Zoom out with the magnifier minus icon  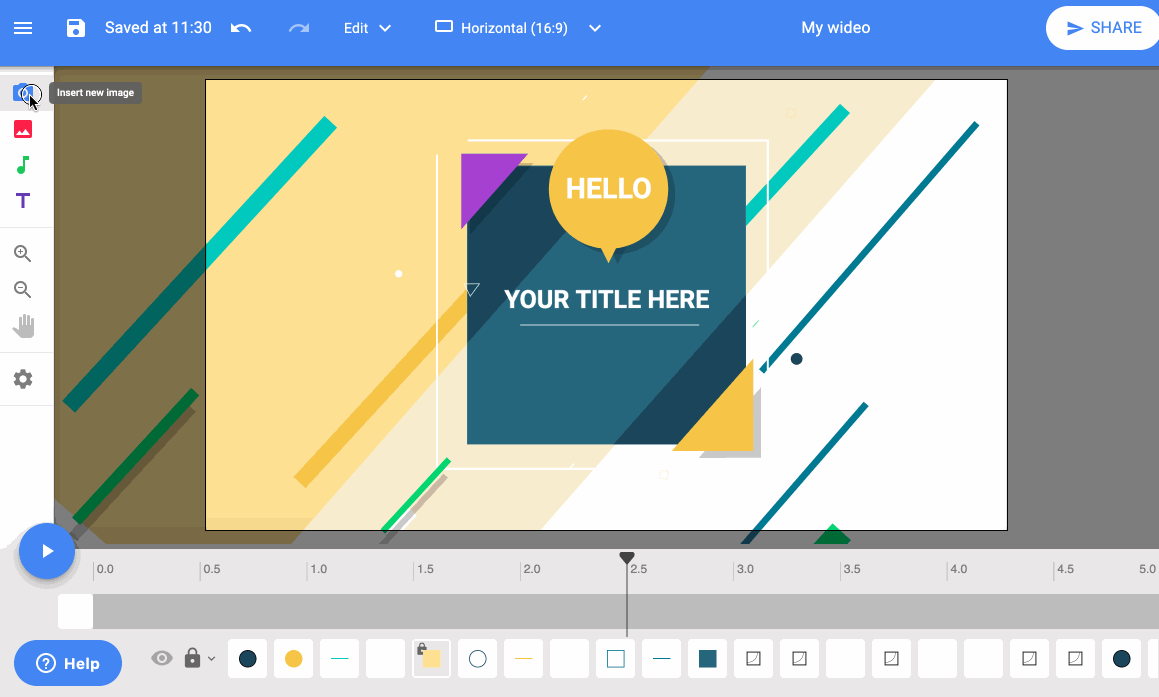click(x=23, y=289)
